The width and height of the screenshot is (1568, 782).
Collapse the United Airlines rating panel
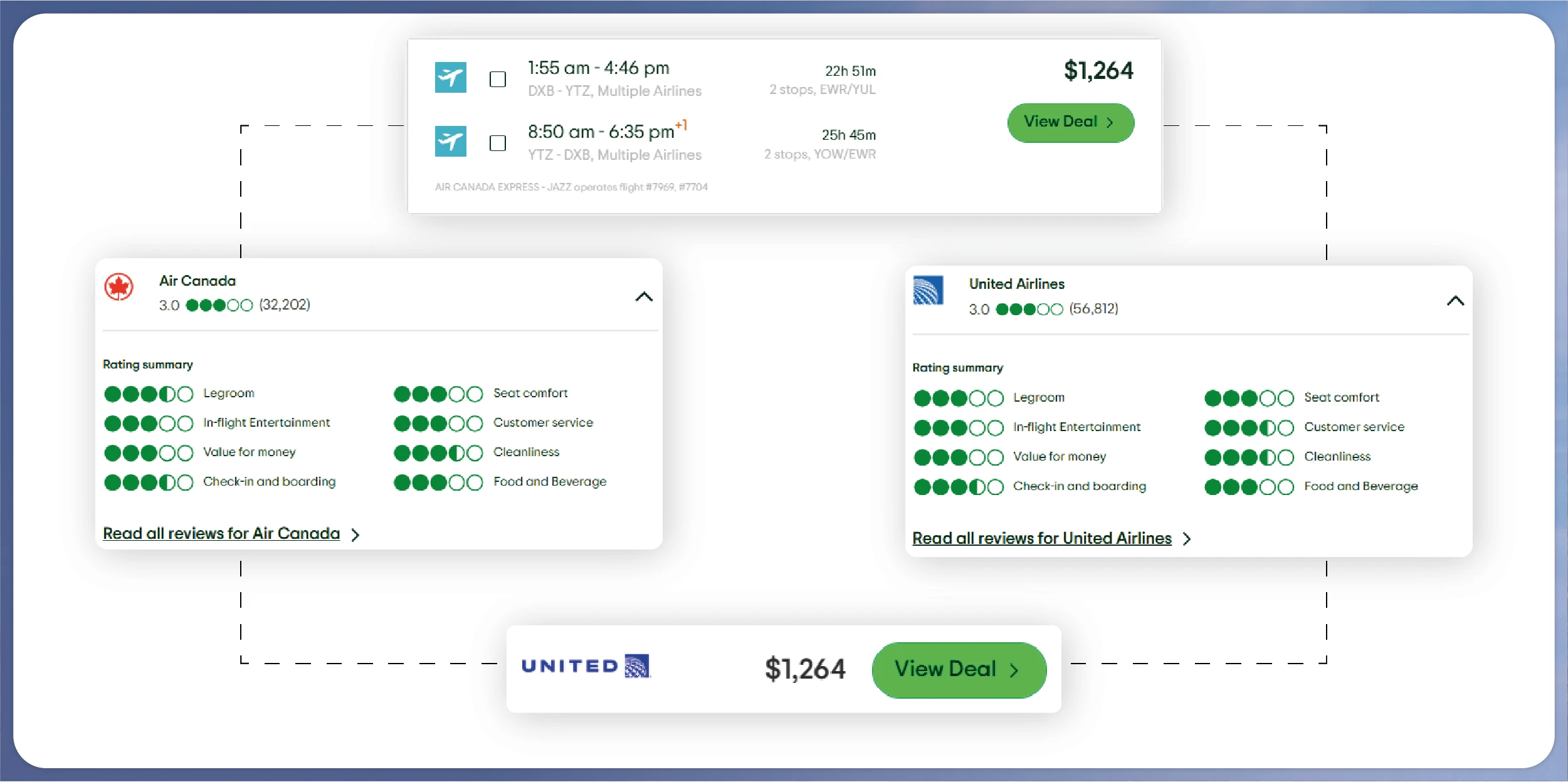coord(1455,301)
